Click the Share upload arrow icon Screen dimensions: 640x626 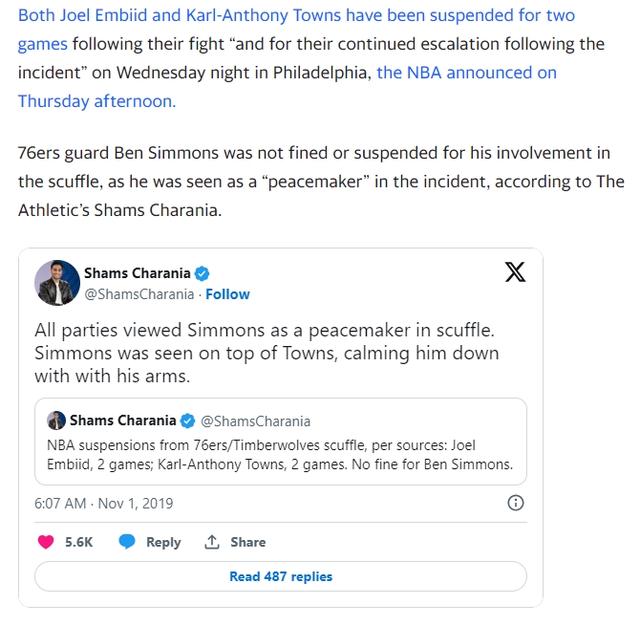pos(212,542)
